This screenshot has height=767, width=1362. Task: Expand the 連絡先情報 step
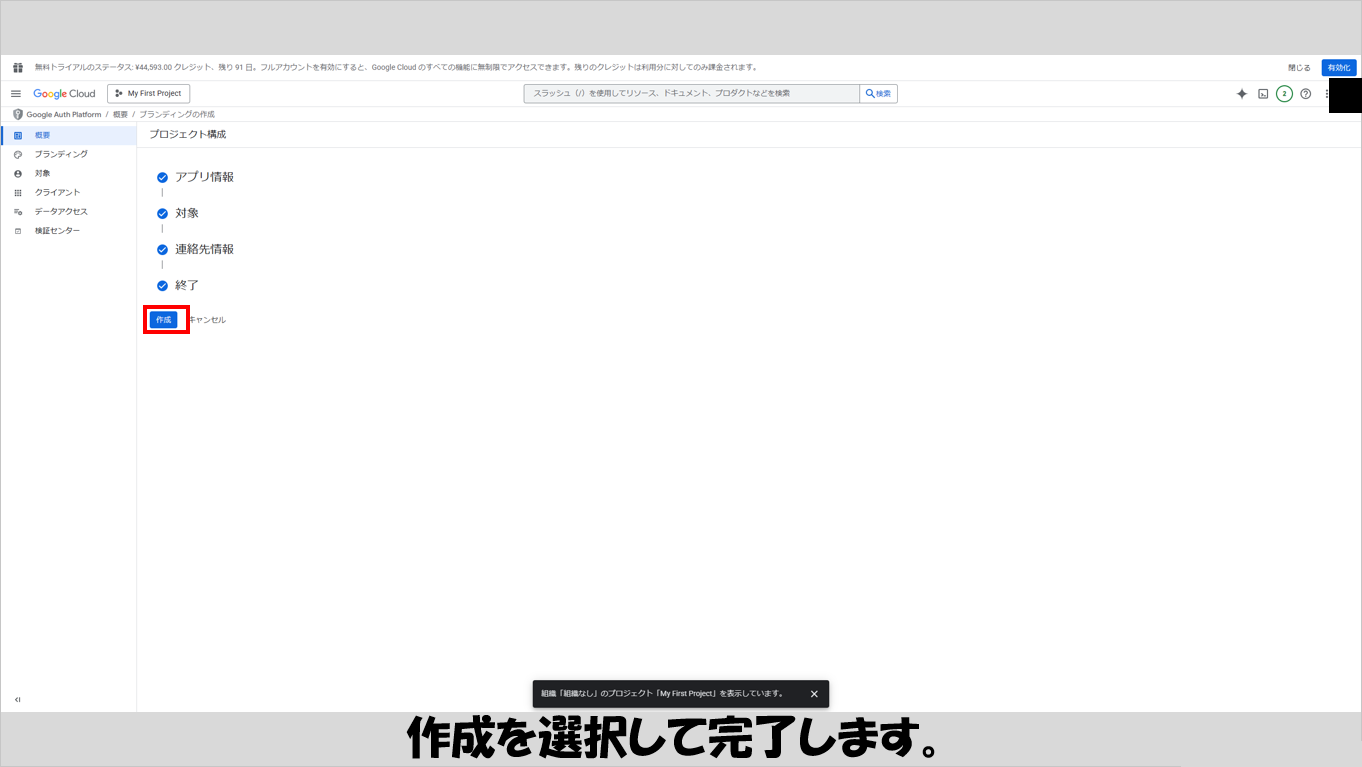pos(204,249)
